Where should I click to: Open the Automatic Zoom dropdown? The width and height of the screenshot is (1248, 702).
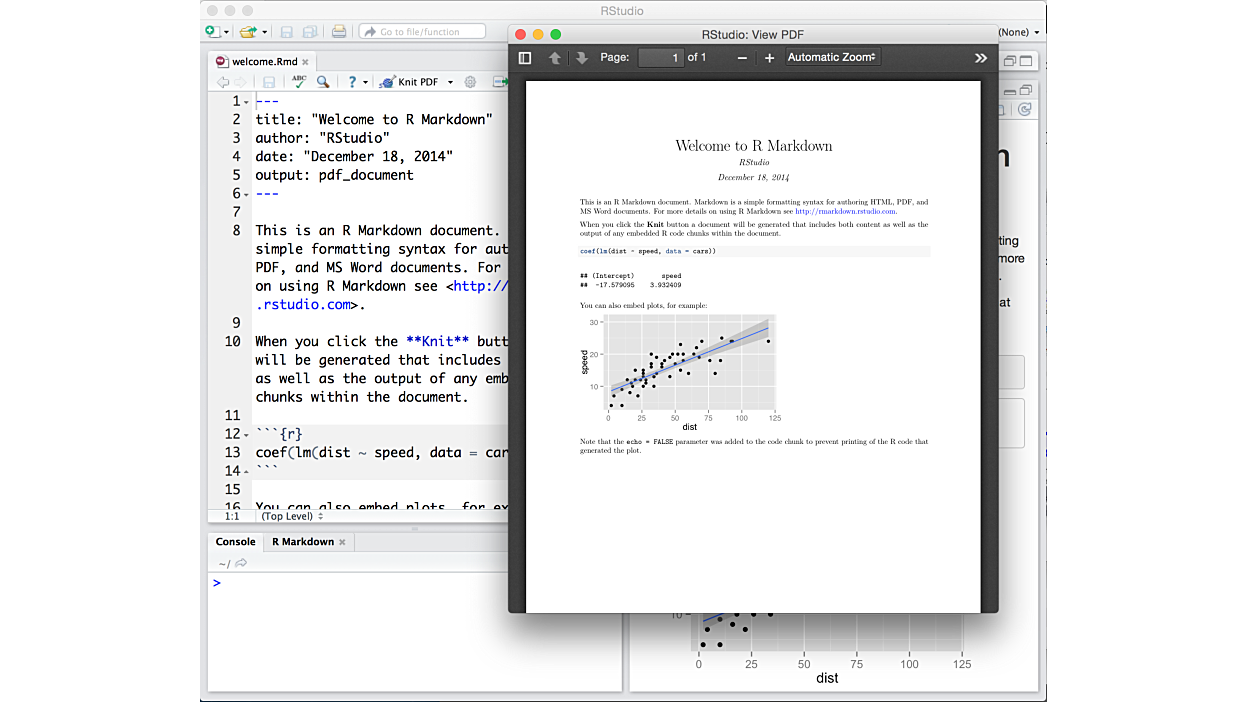click(x=832, y=58)
